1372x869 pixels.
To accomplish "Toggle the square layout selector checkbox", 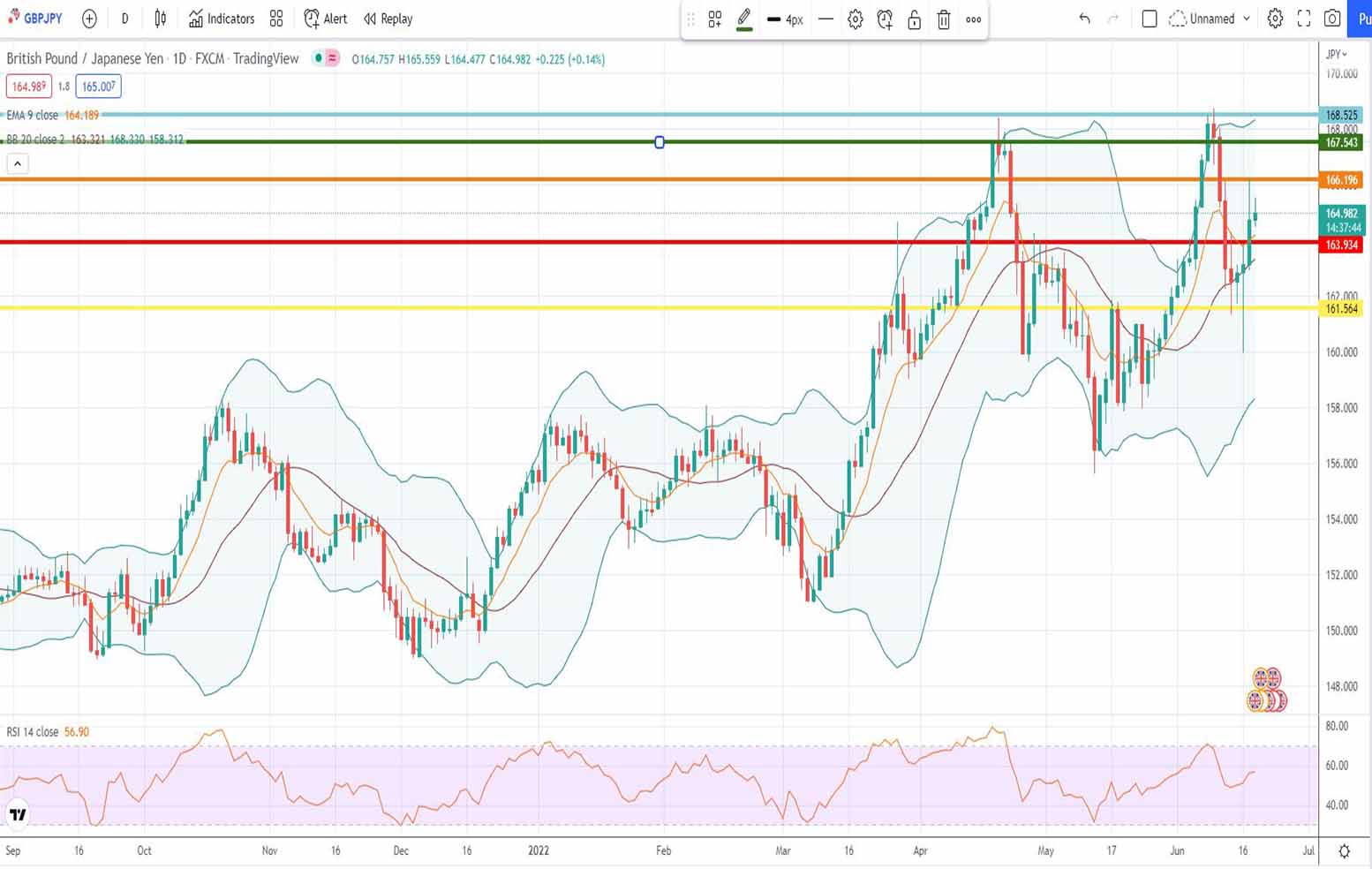I will tap(1149, 19).
